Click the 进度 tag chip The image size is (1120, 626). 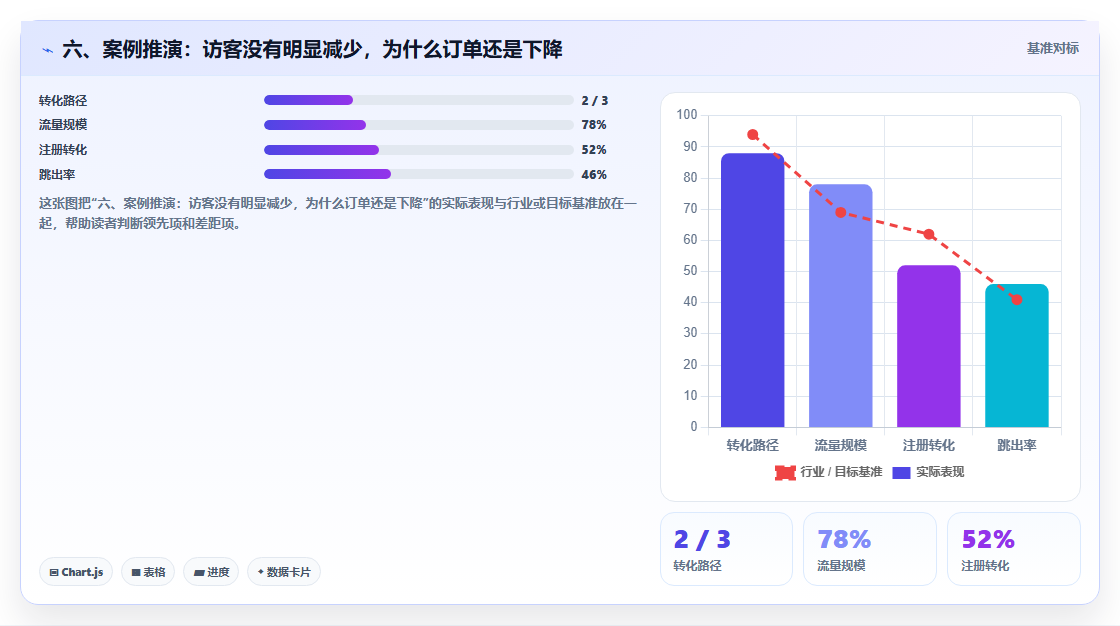click(x=211, y=572)
